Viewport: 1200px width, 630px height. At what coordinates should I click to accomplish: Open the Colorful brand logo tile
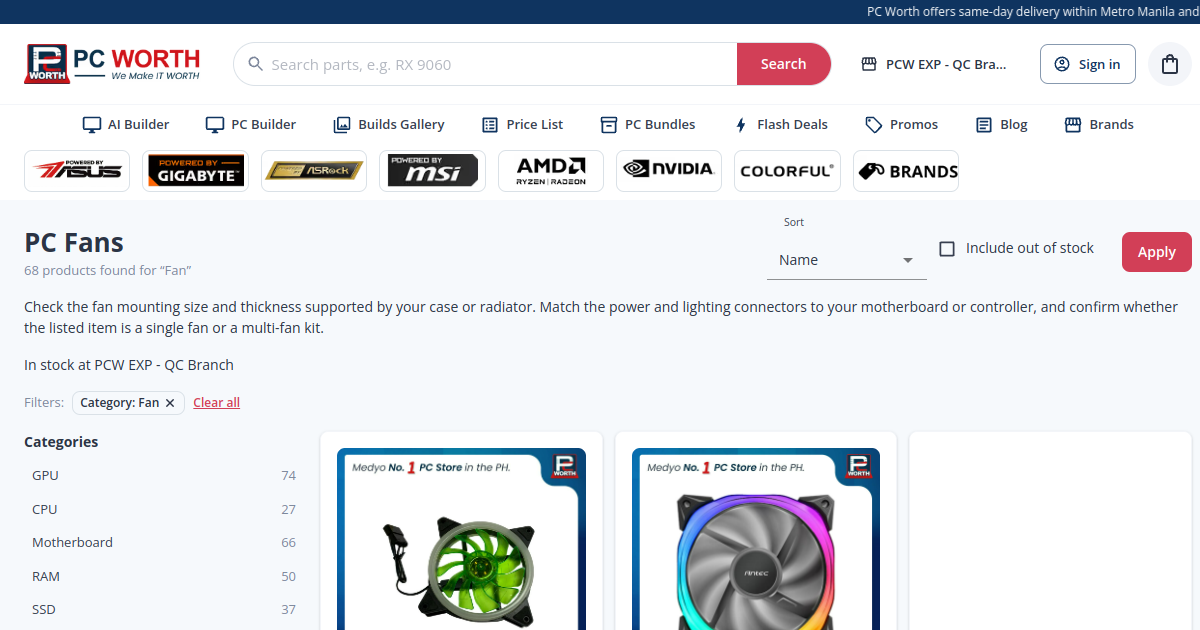tap(787, 171)
